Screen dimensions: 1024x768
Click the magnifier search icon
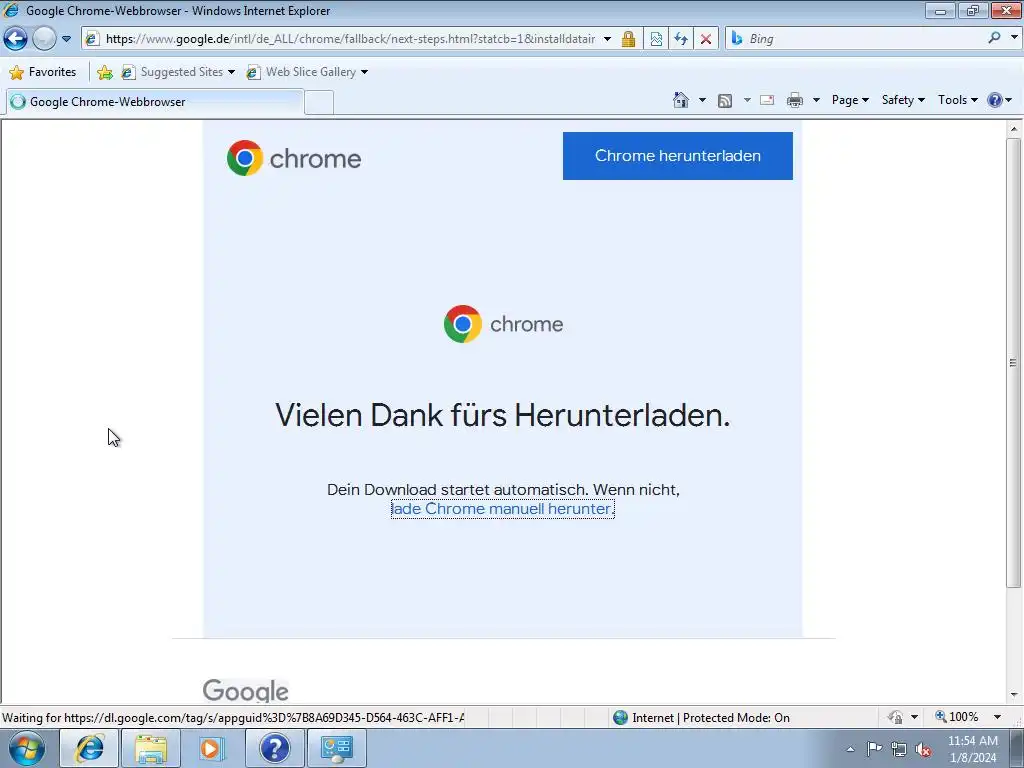click(994, 38)
